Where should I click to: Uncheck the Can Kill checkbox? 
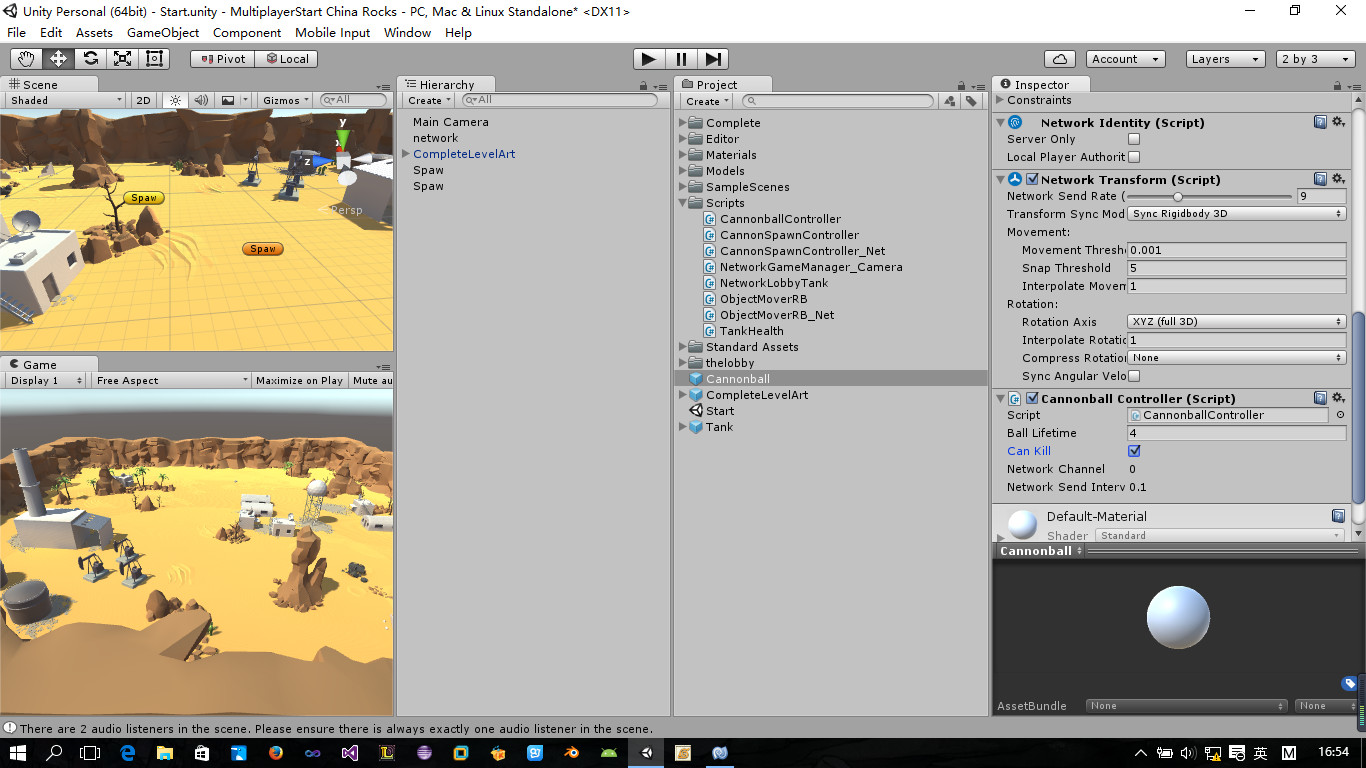point(1134,451)
